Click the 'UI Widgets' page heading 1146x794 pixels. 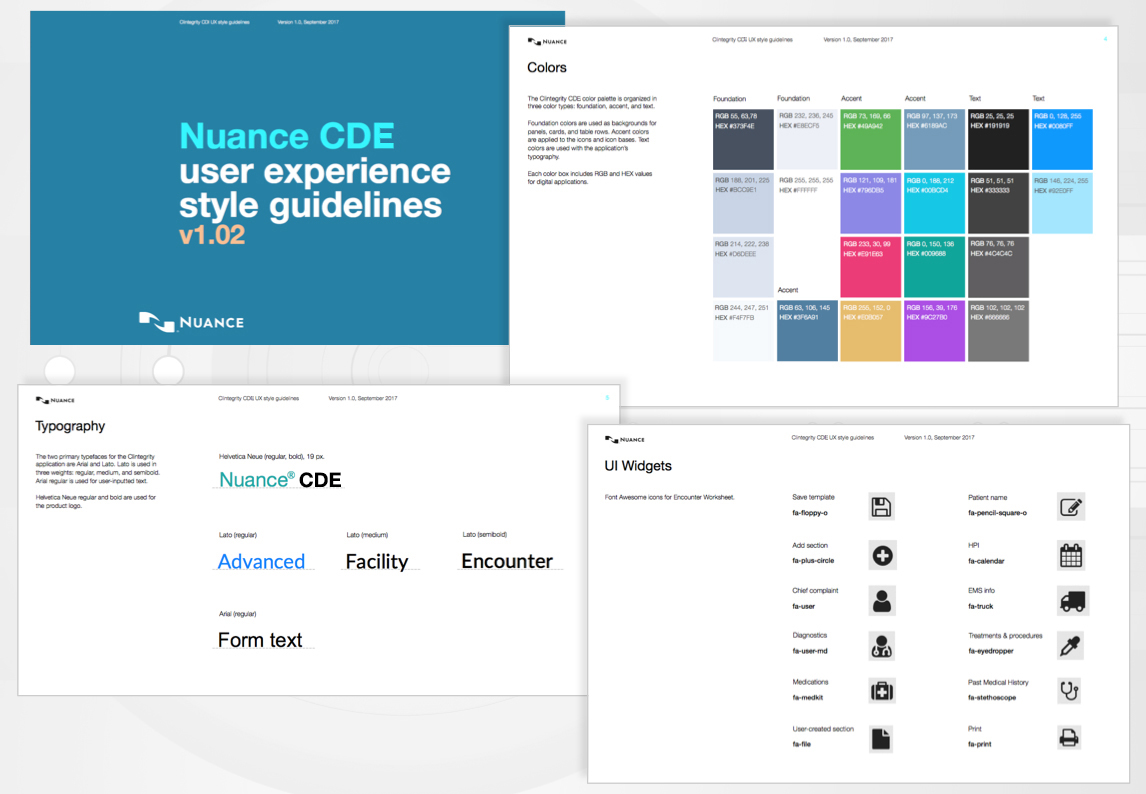coord(638,466)
